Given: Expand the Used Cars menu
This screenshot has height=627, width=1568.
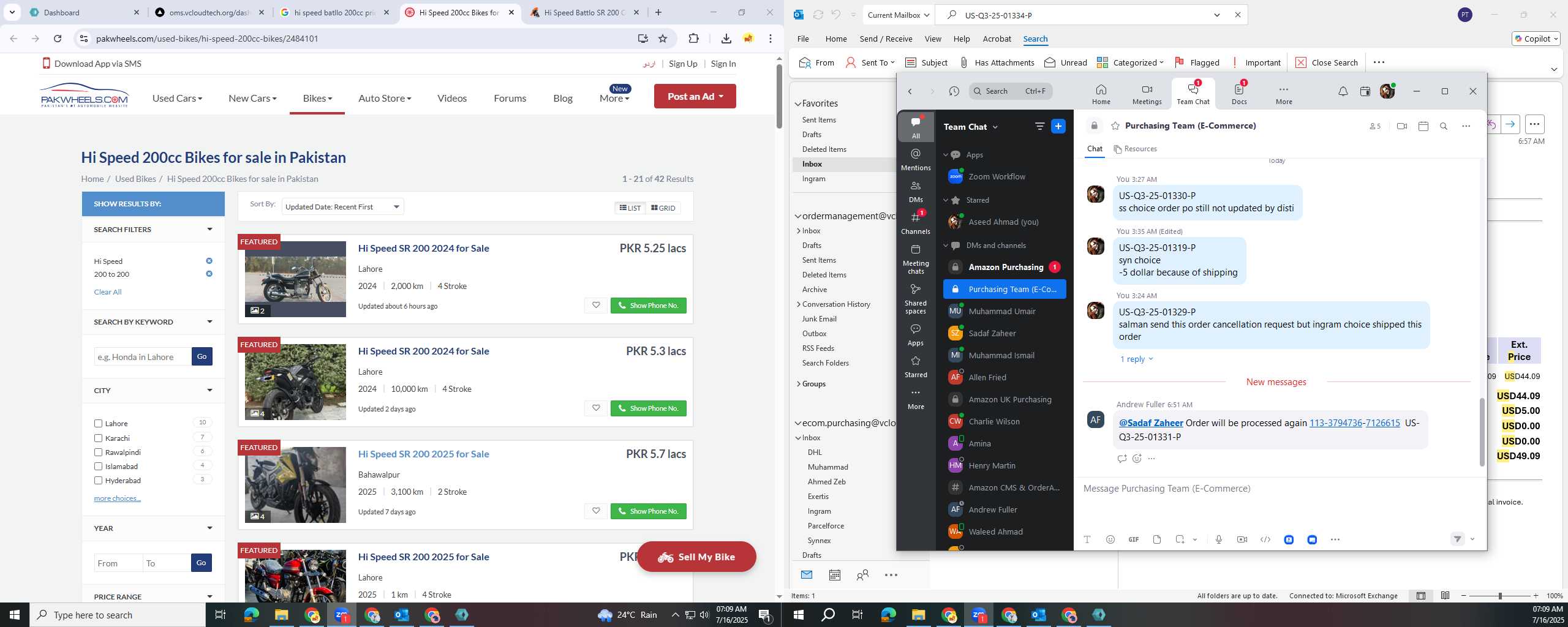Looking at the screenshot, I should [x=177, y=98].
